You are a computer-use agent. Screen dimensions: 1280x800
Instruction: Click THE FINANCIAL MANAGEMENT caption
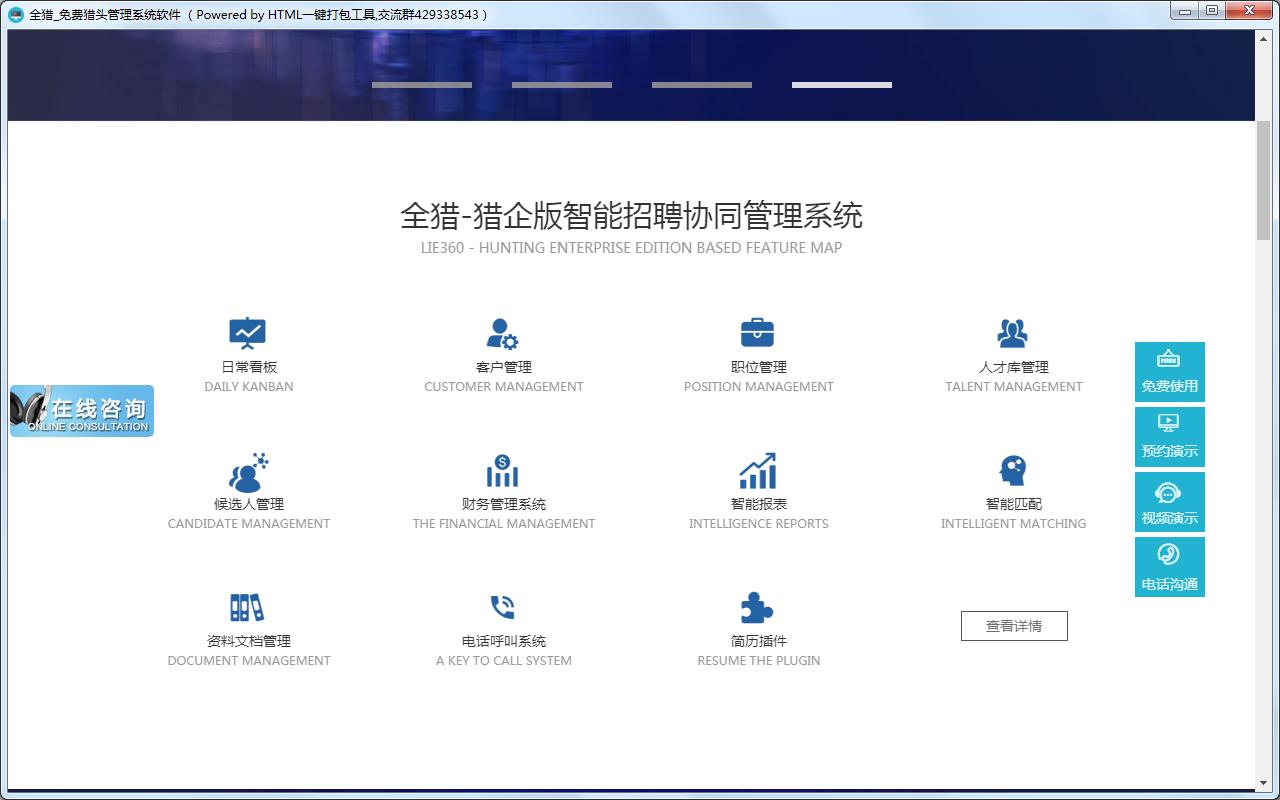(x=504, y=524)
